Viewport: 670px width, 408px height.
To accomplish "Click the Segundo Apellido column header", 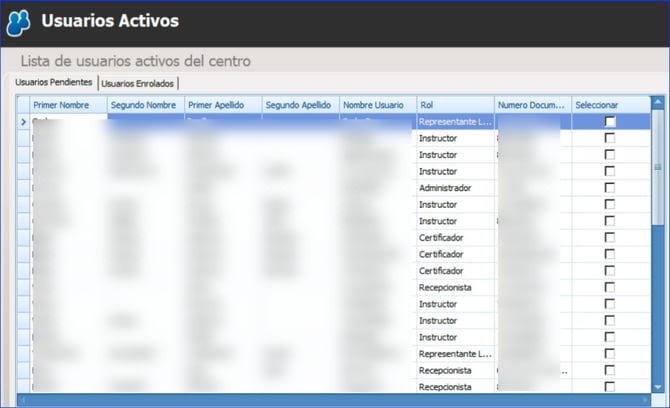I will 300,105.
